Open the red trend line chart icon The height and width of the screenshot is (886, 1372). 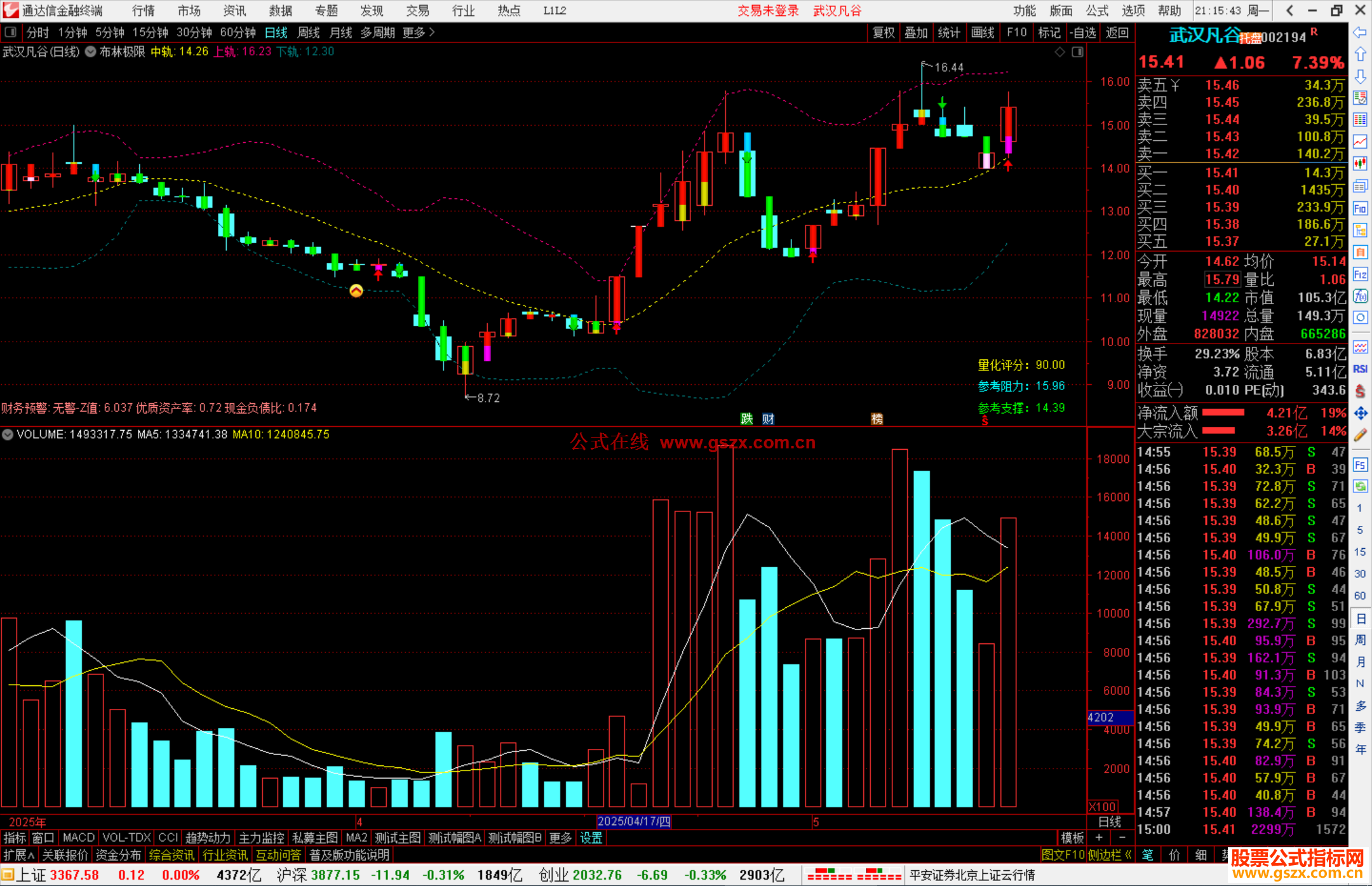tap(1360, 142)
